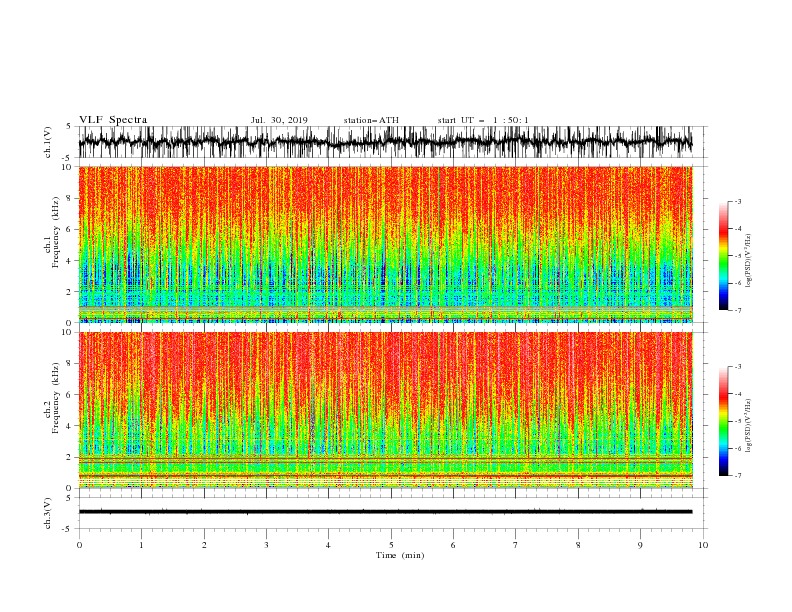Click time axis tick label "6"
The height and width of the screenshot is (612, 792).
pos(453,545)
